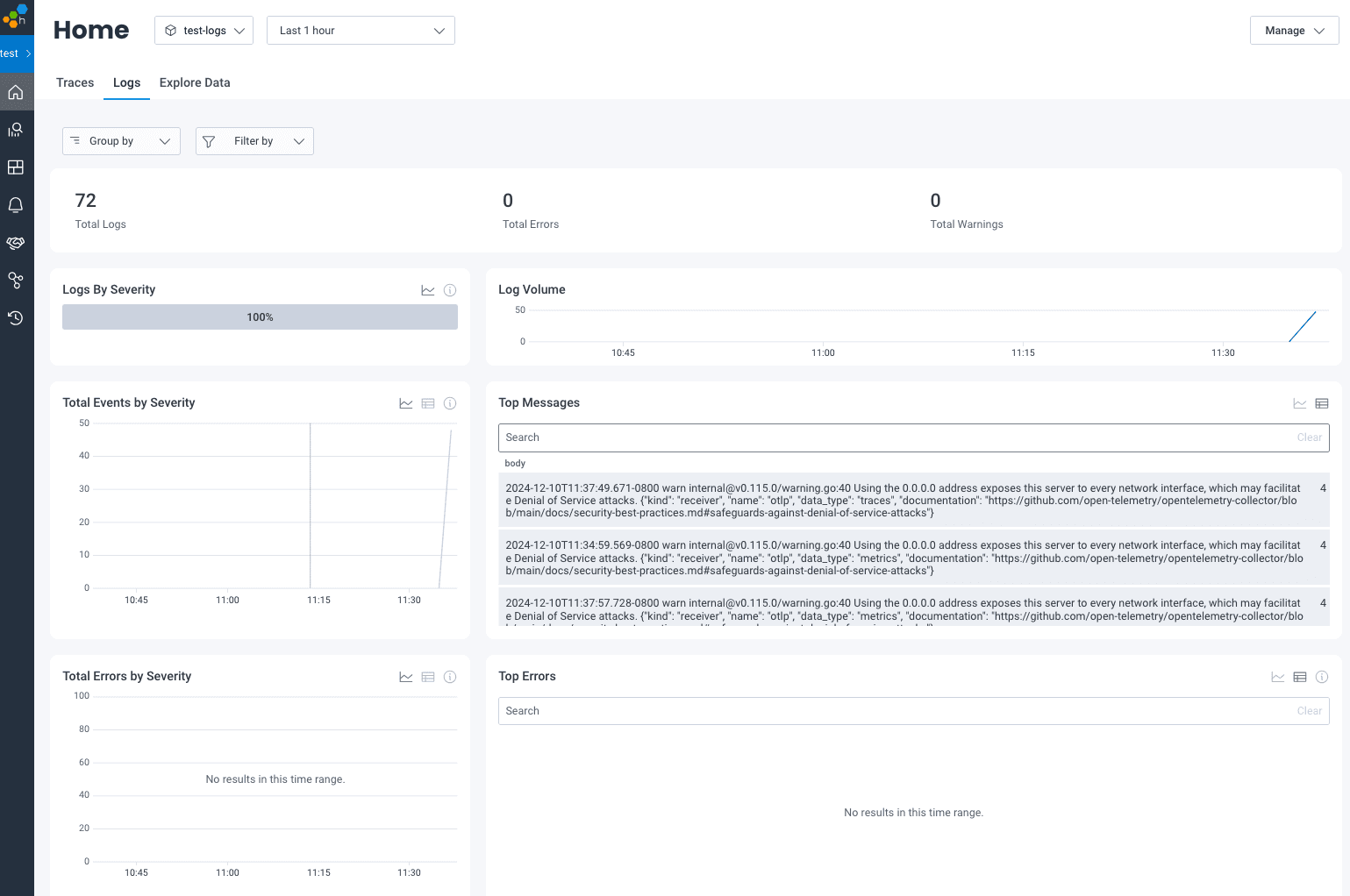Viewport: 1350px width, 896px height.
Task: Open Triggers bell icon in sidebar
Action: point(16,205)
